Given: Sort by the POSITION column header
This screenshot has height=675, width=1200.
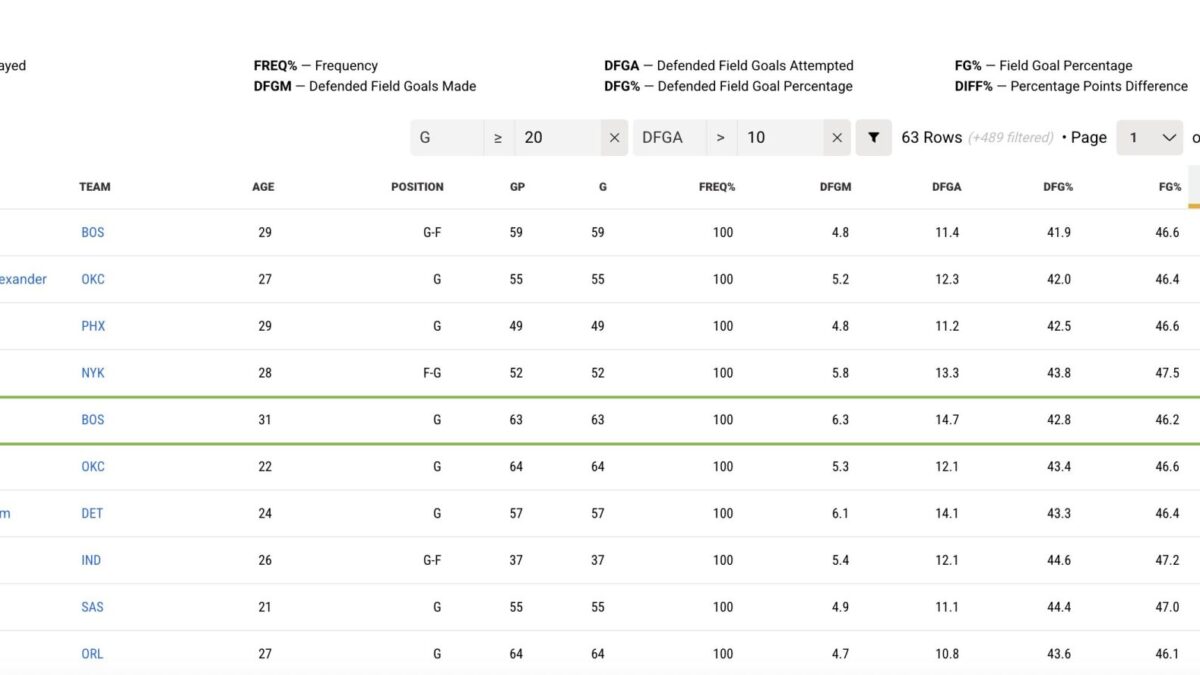Looking at the screenshot, I should pos(417,187).
